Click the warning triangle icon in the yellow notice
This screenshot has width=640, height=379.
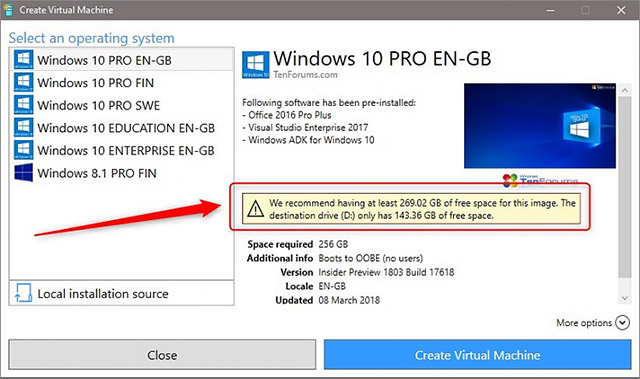[x=256, y=208]
